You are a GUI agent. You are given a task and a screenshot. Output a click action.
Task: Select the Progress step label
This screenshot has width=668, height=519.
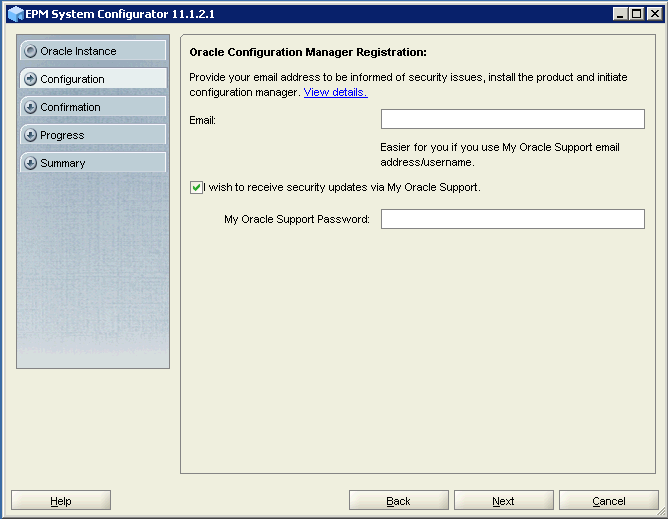coord(62,136)
